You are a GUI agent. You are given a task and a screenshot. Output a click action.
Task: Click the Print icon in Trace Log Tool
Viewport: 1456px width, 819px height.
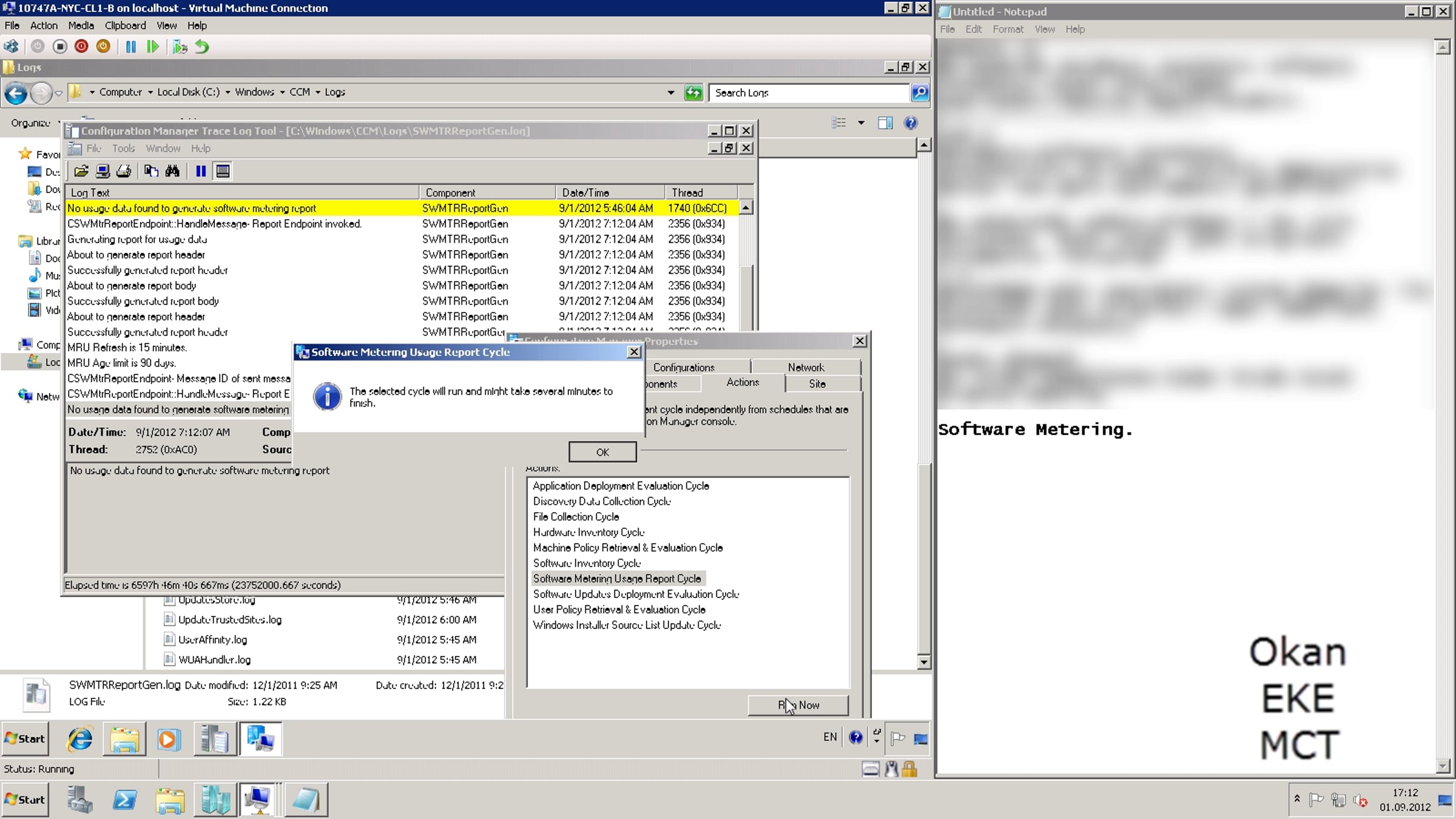tap(124, 172)
